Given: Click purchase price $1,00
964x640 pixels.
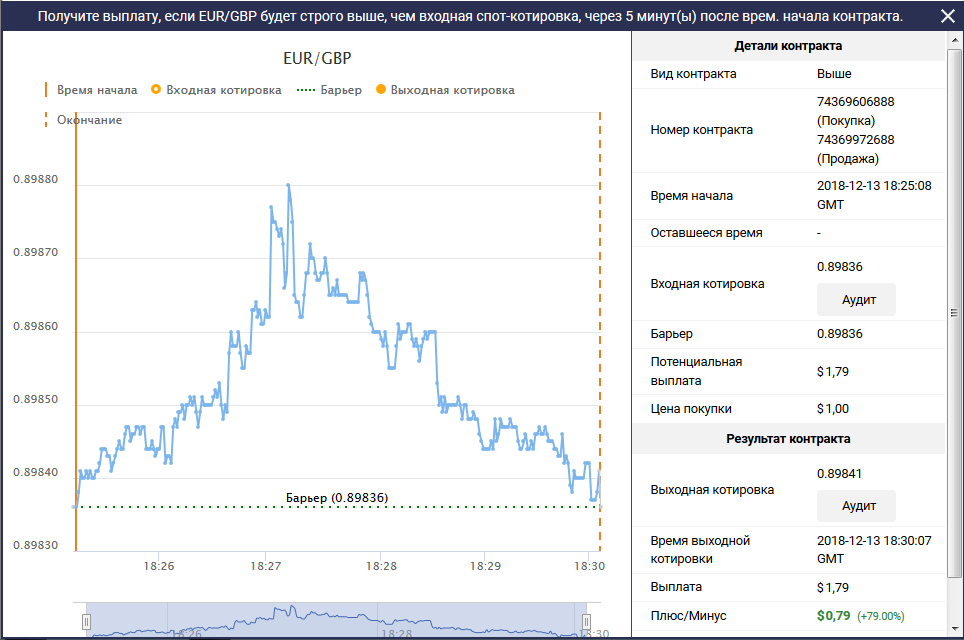Looking at the screenshot, I should coord(832,409).
